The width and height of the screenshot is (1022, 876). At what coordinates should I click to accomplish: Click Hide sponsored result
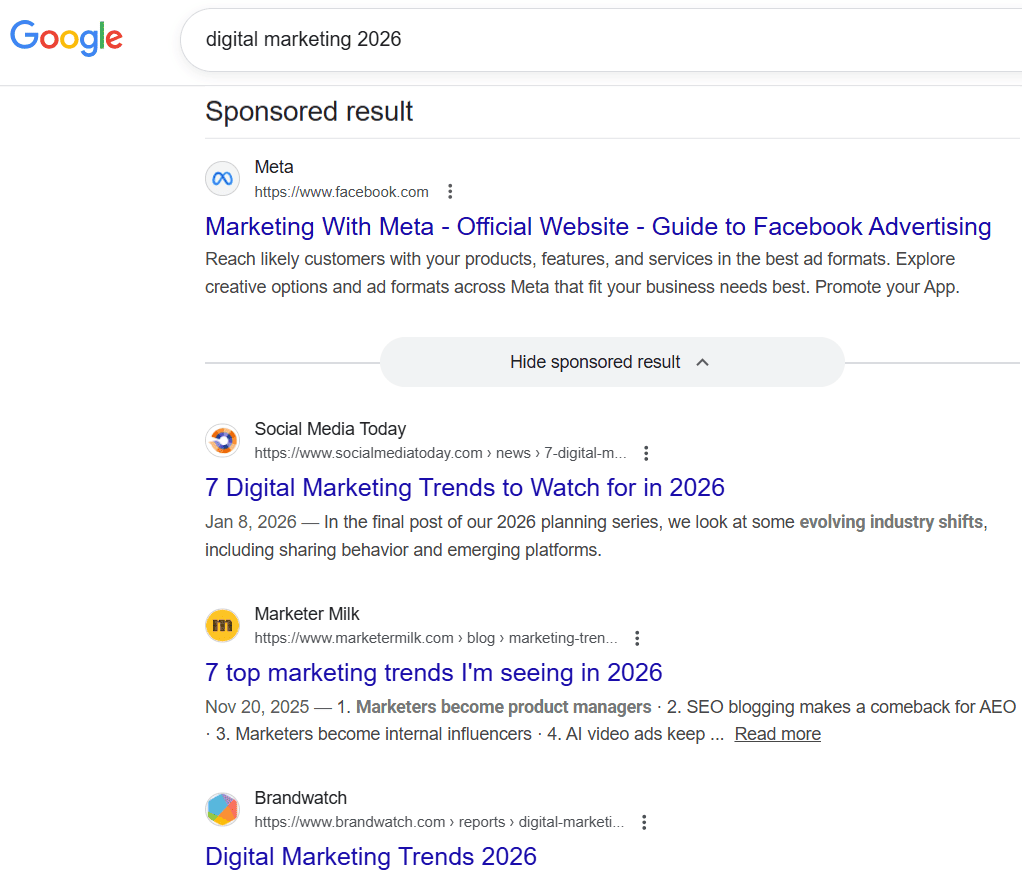(x=594, y=362)
